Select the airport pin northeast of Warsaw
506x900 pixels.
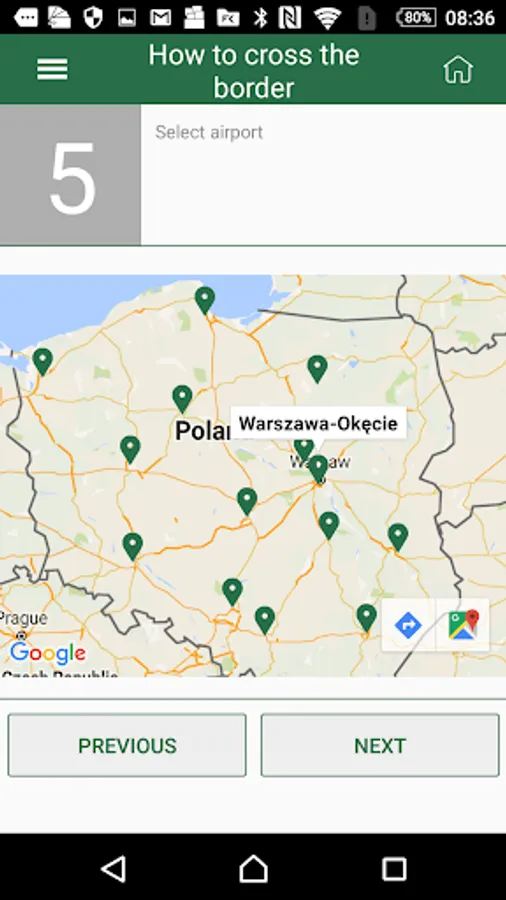(x=317, y=368)
